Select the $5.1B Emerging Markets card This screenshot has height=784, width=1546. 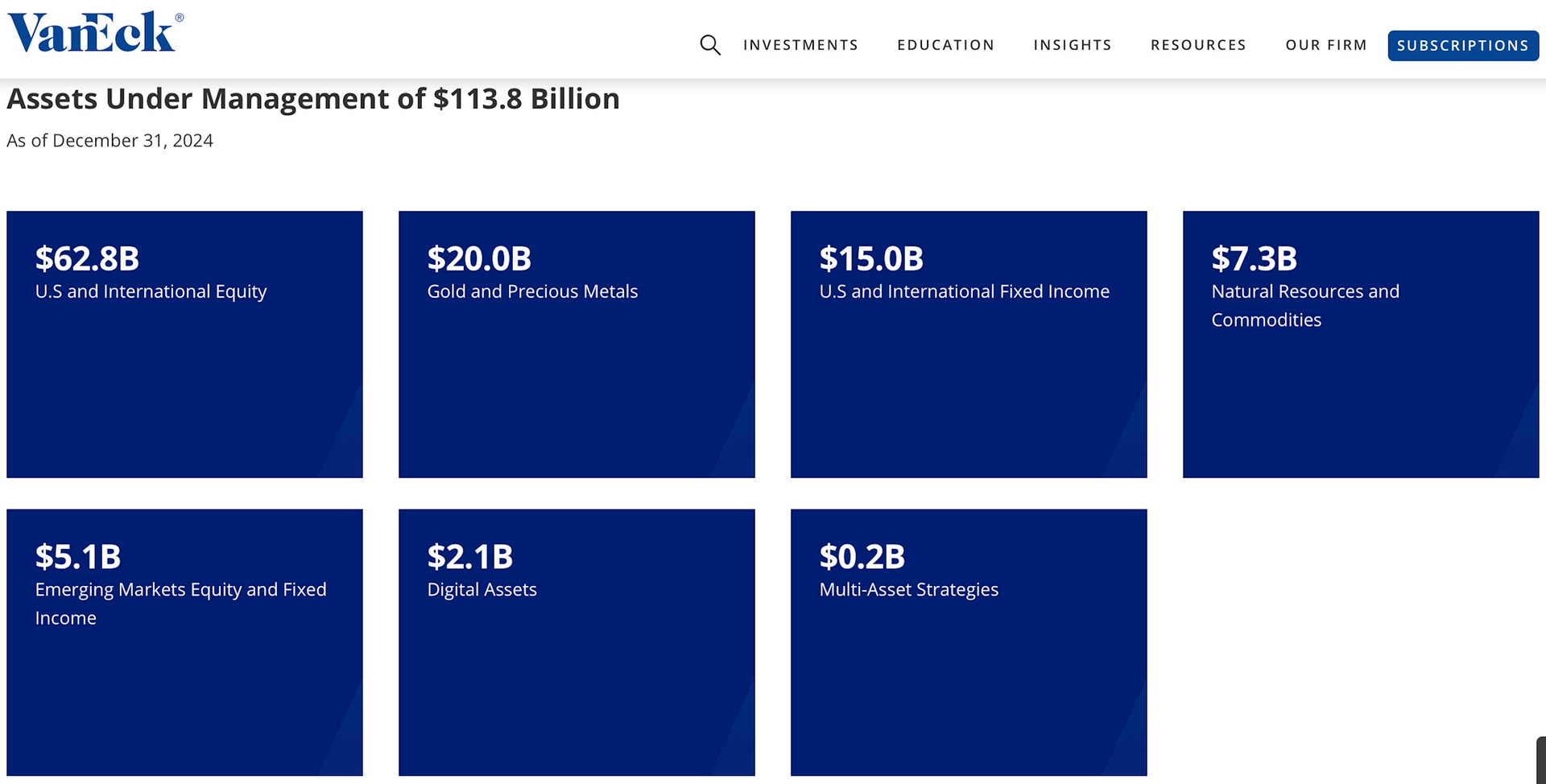pos(184,642)
